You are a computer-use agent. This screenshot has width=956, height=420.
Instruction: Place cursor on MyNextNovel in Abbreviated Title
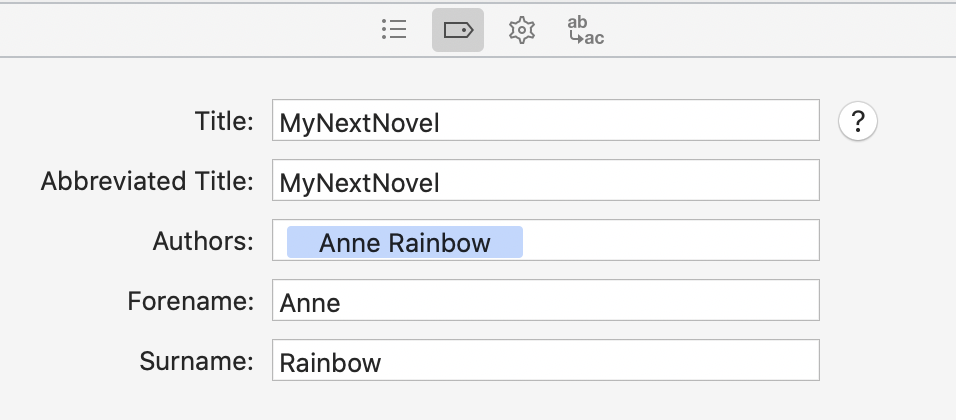(x=359, y=183)
